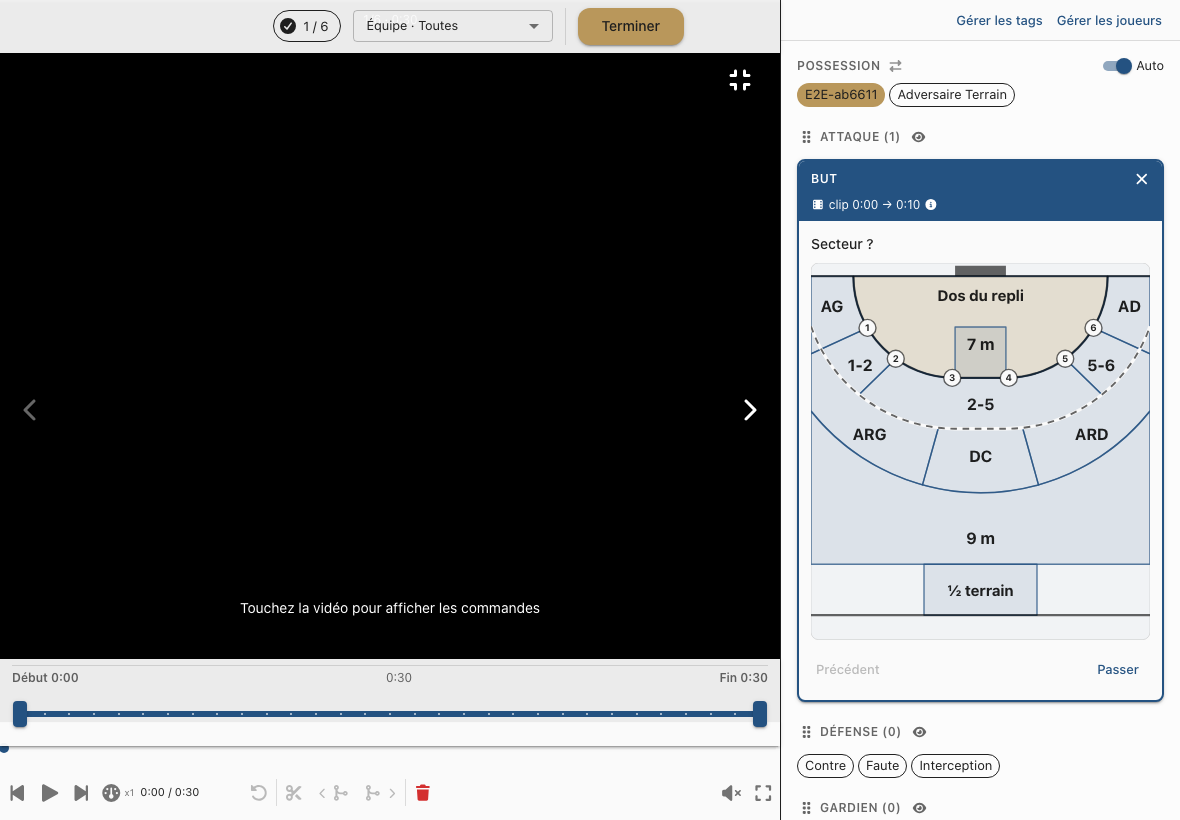
Task: Toggle ATTAQUE section visibility eye
Action: pyautogui.click(x=919, y=137)
